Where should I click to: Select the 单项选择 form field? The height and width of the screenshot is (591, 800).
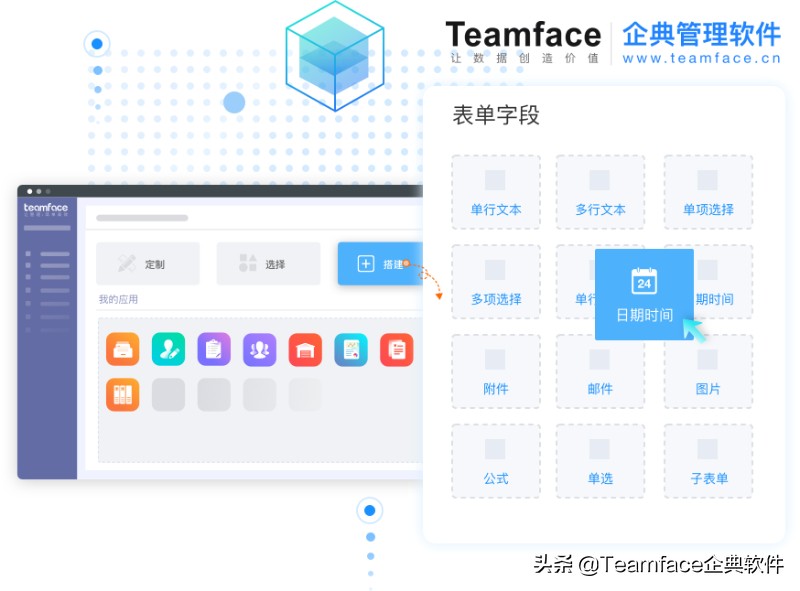point(708,192)
